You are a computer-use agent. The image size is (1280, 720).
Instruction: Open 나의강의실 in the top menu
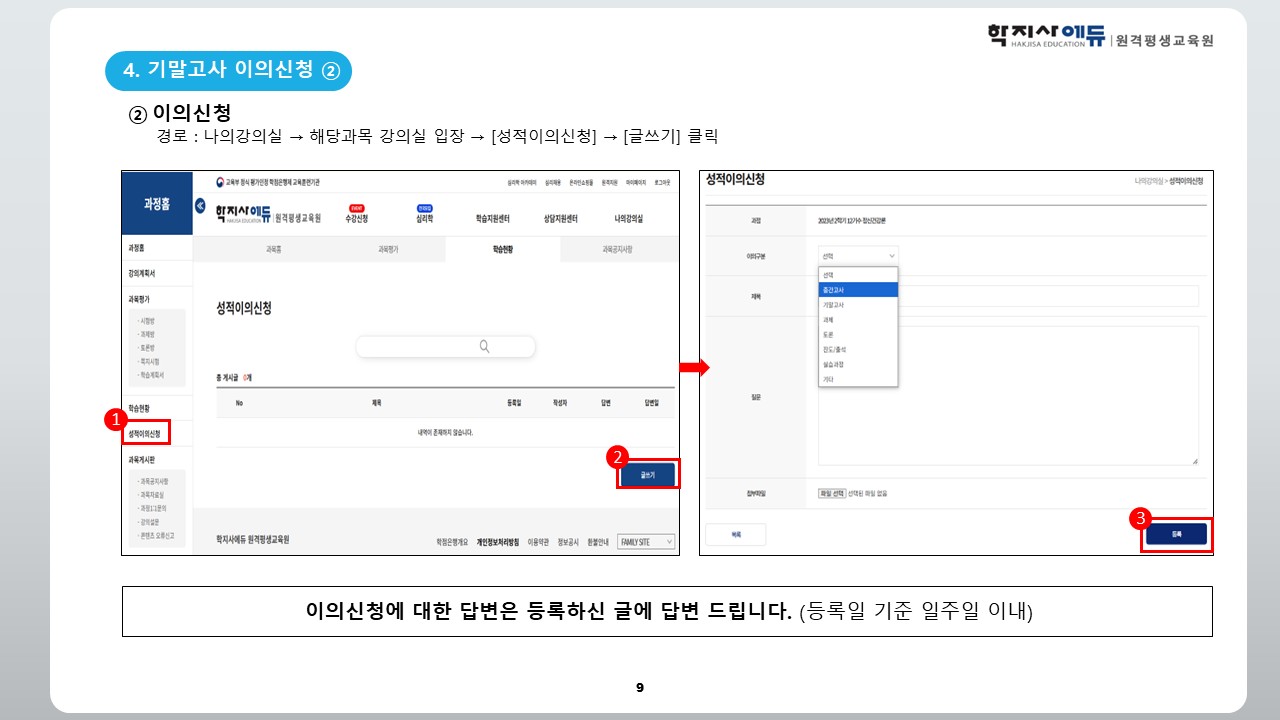(629, 218)
